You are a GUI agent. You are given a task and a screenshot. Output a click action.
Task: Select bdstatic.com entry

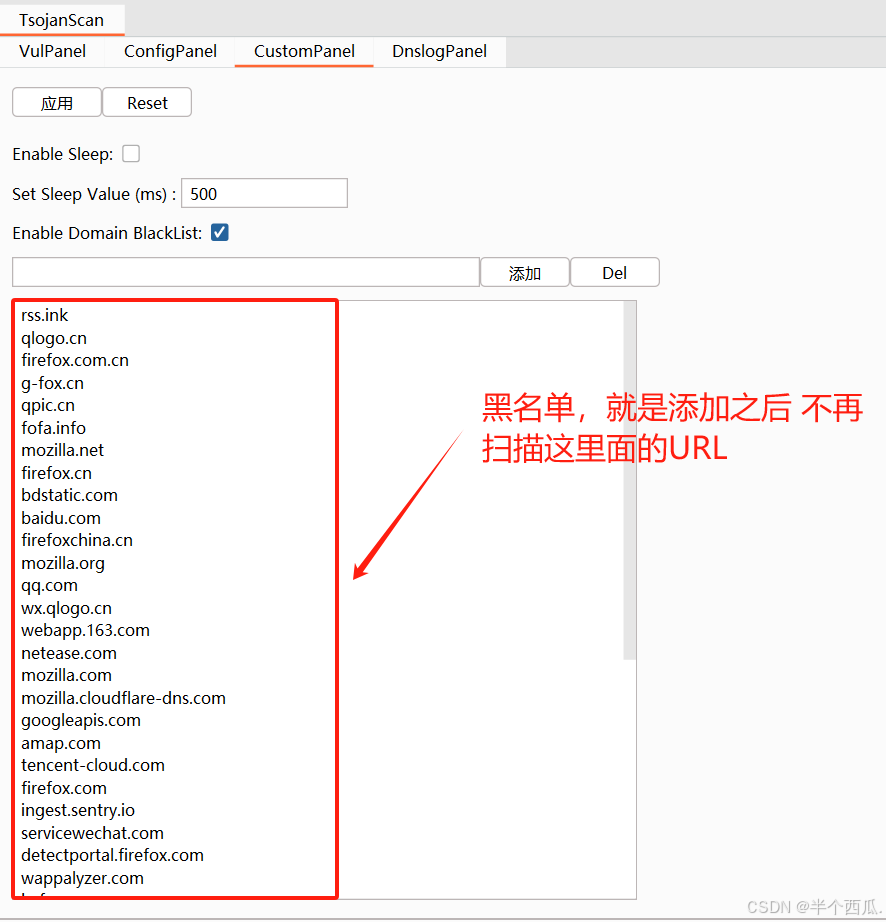(x=69, y=495)
